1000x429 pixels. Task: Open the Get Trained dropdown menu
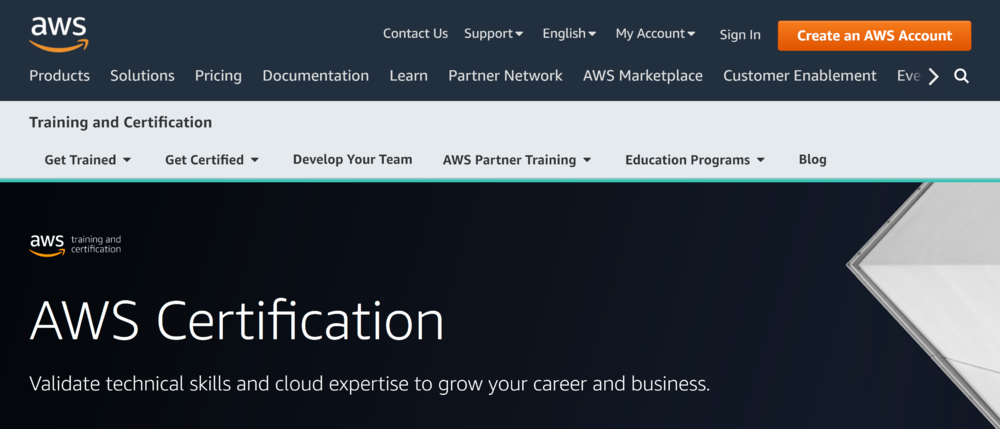pos(87,160)
